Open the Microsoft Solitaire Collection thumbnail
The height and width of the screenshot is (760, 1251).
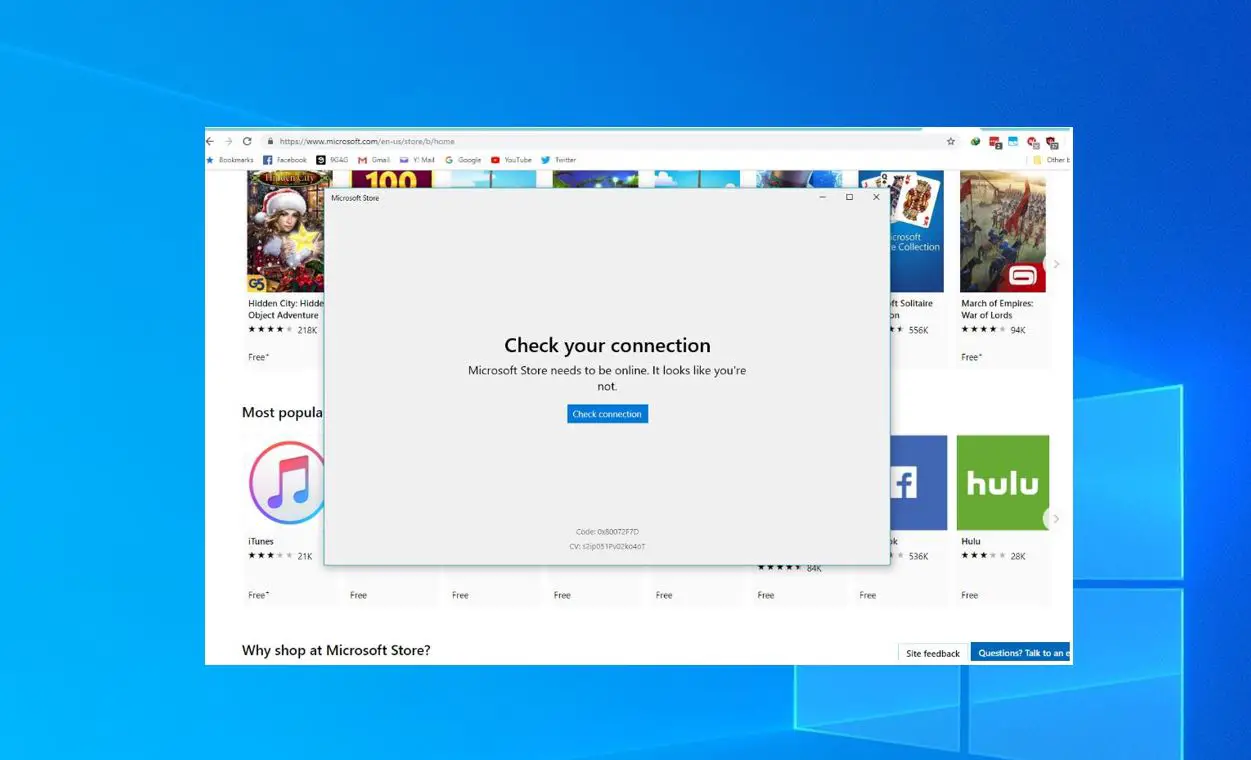pos(916,231)
